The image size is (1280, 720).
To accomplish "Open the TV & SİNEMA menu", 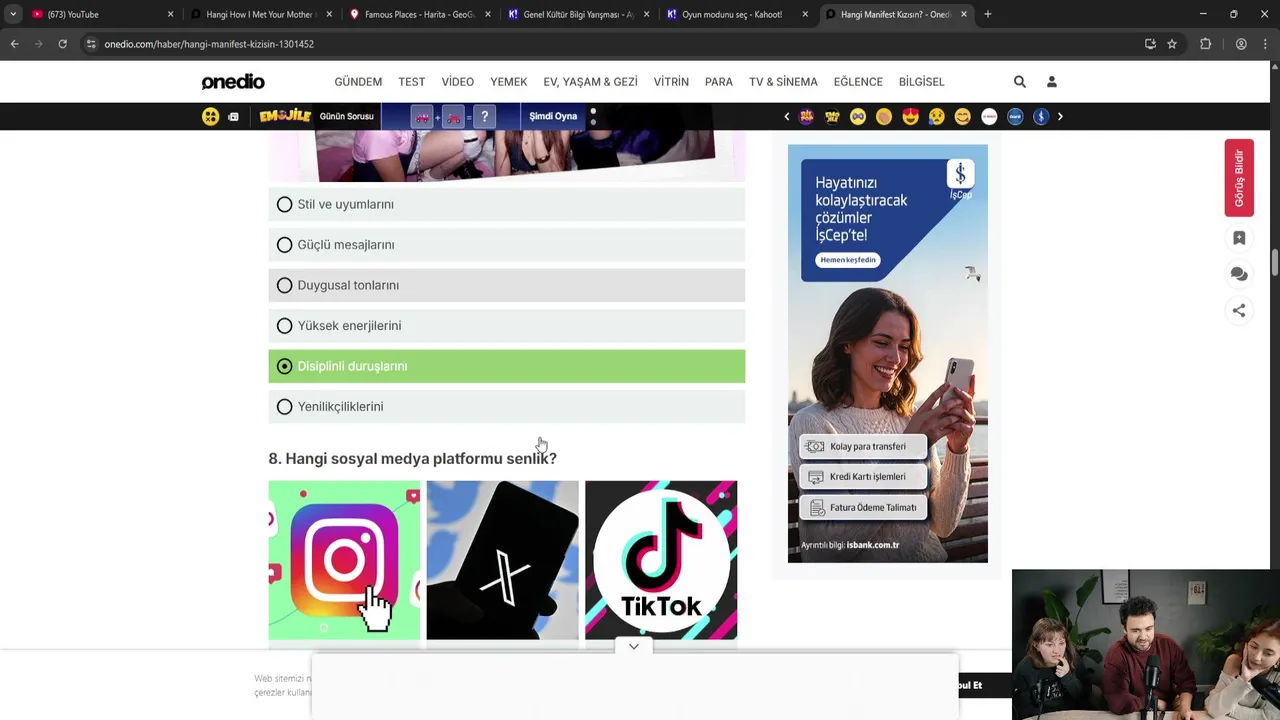I will [x=783, y=82].
